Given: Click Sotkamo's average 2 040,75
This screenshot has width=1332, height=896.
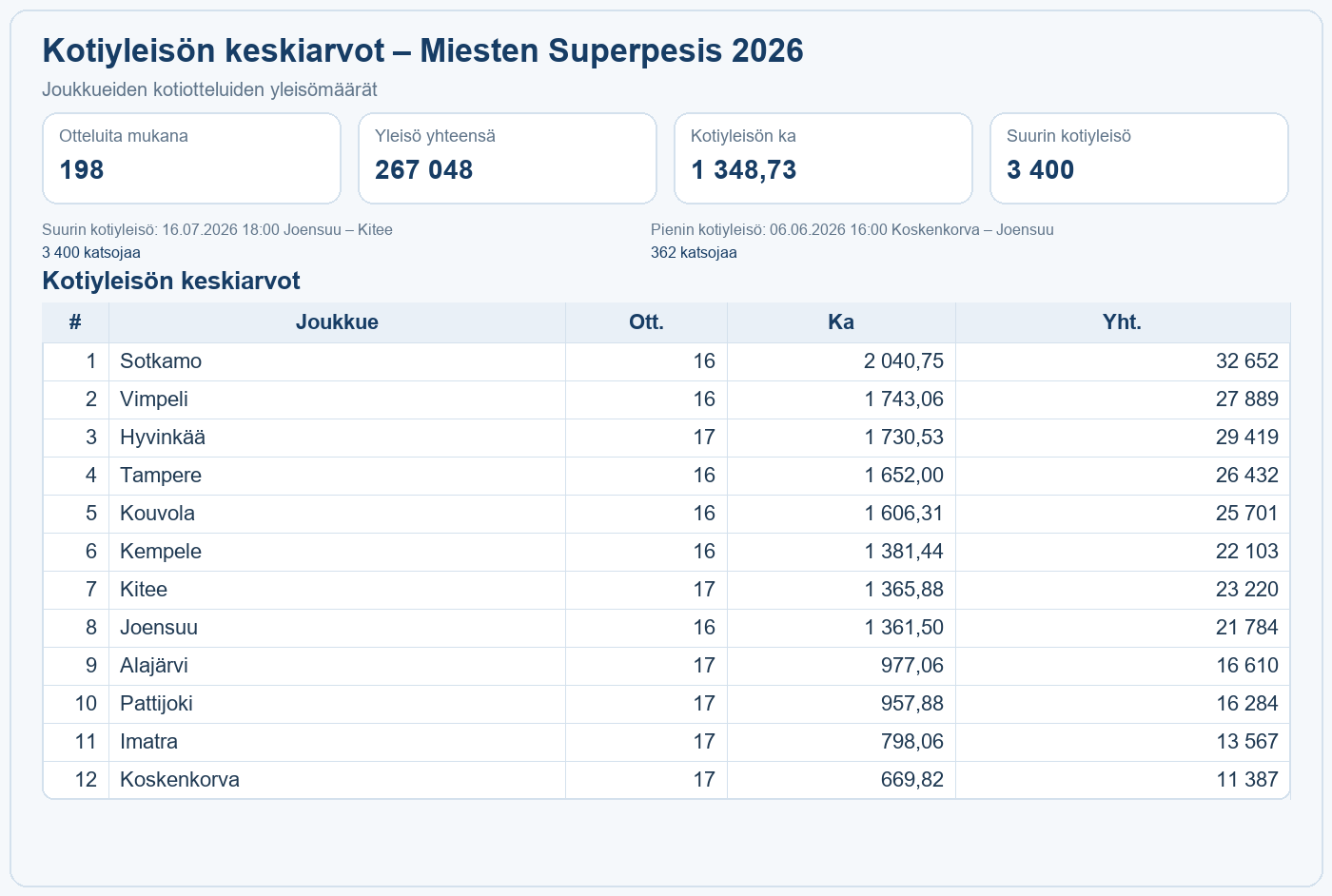Looking at the screenshot, I should click(904, 361).
